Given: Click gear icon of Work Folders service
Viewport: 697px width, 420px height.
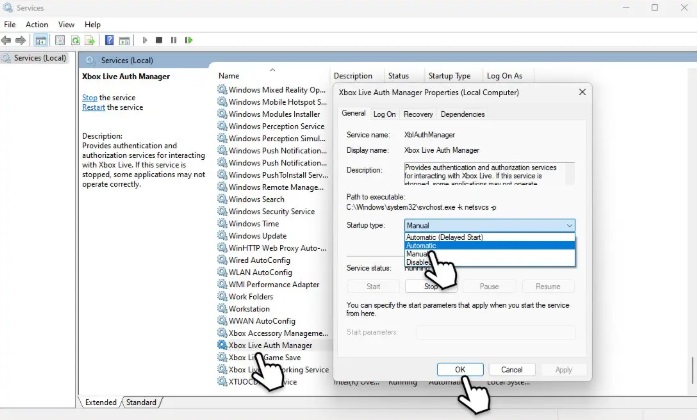Looking at the screenshot, I should point(222,296).
